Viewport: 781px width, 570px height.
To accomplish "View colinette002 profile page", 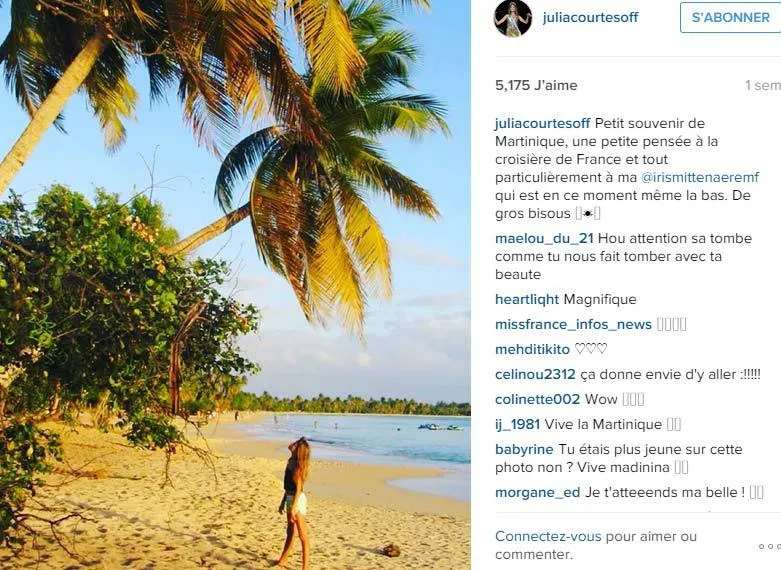I will point(537,399).
